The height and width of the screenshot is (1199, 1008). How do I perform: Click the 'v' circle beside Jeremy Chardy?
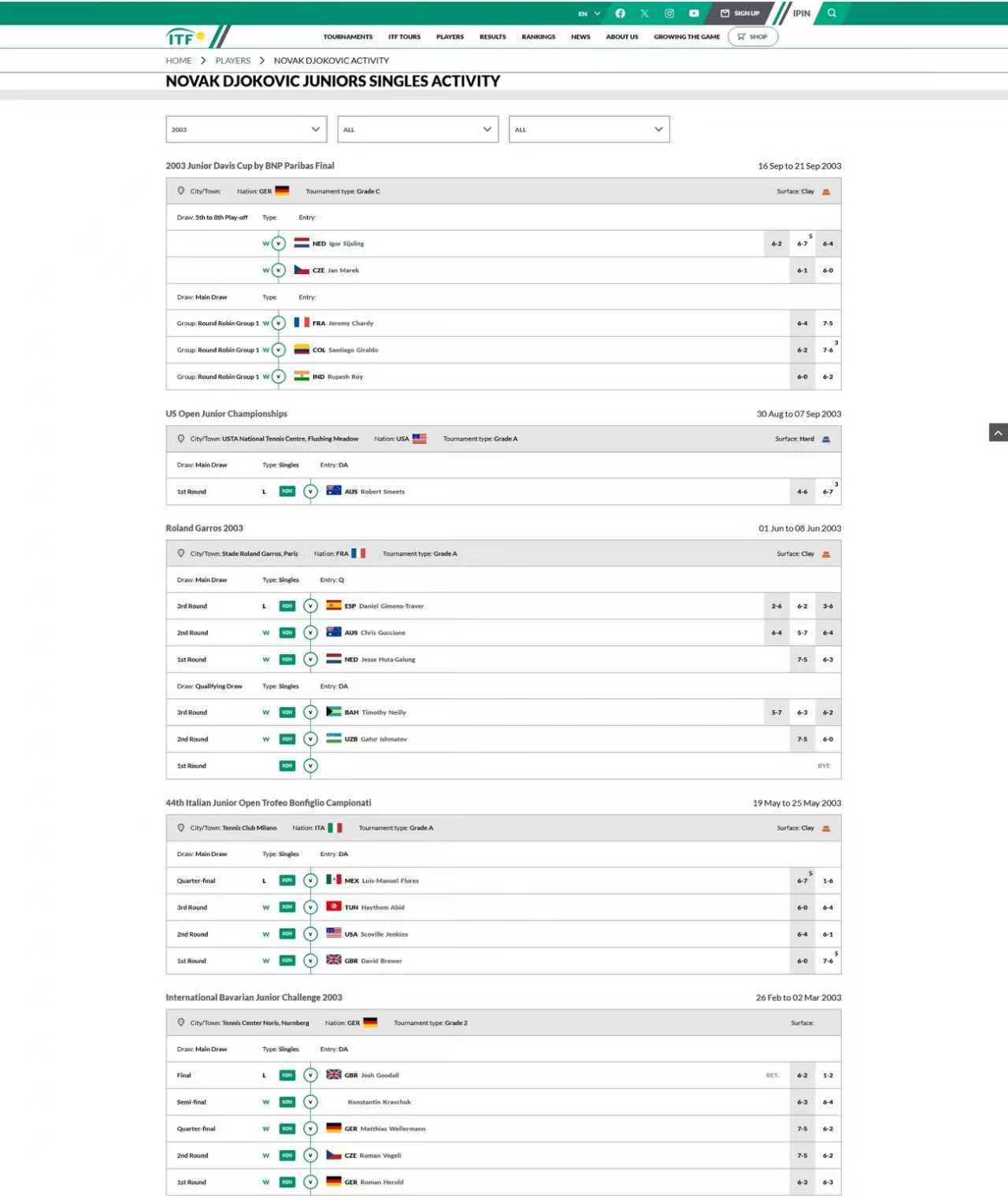(x=278, y=324)
